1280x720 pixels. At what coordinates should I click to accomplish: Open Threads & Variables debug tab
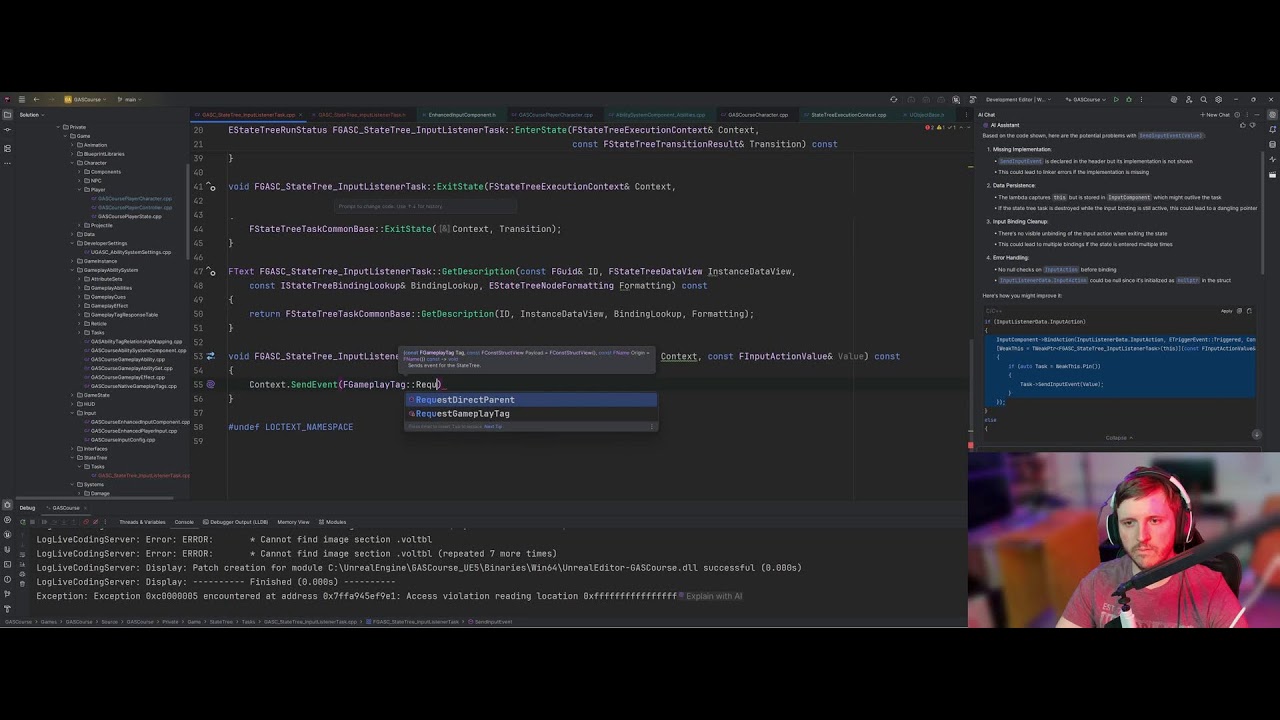[142, 522]
